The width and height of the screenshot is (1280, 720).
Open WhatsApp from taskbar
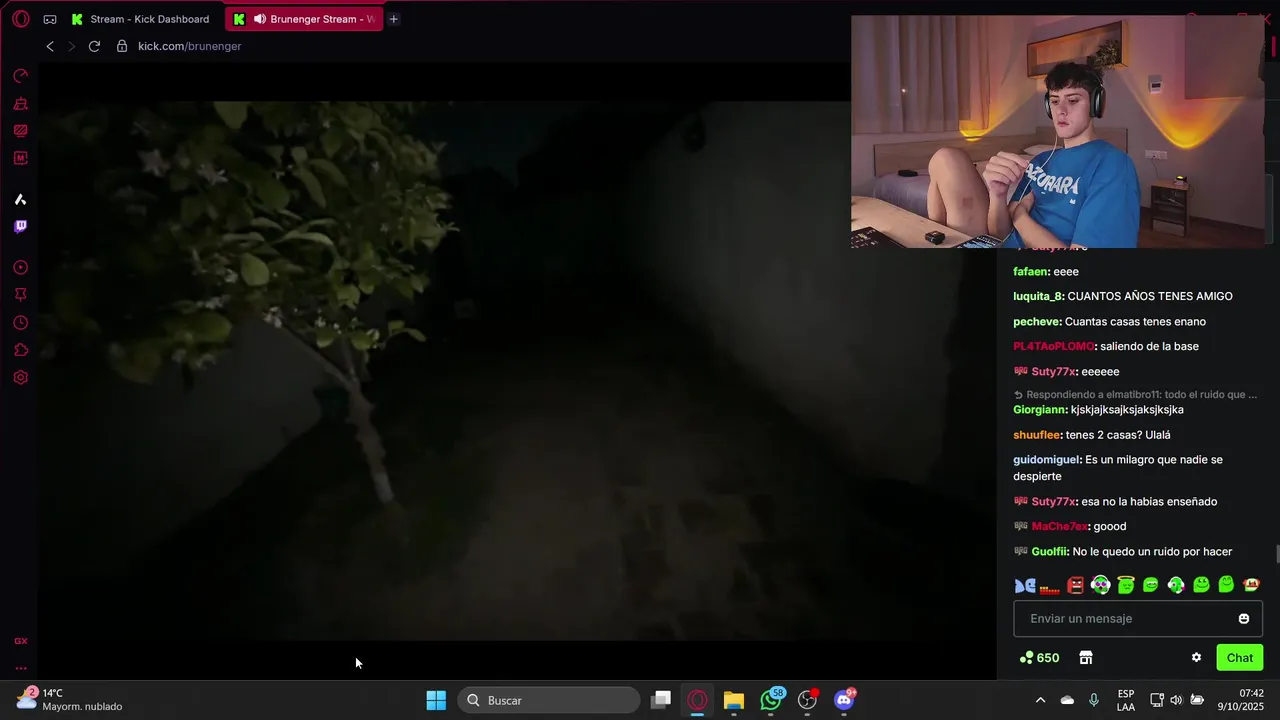click(x=771, y=700)
